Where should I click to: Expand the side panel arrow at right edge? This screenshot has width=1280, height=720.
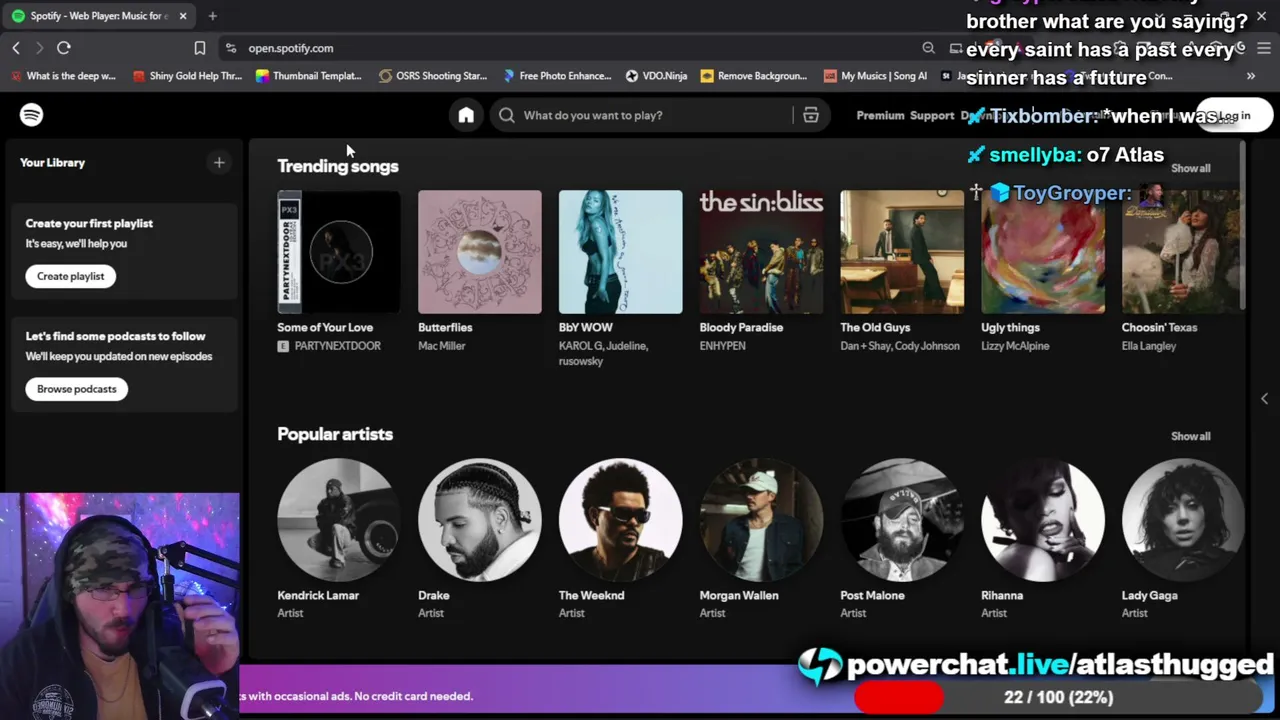click(1264, 398)
